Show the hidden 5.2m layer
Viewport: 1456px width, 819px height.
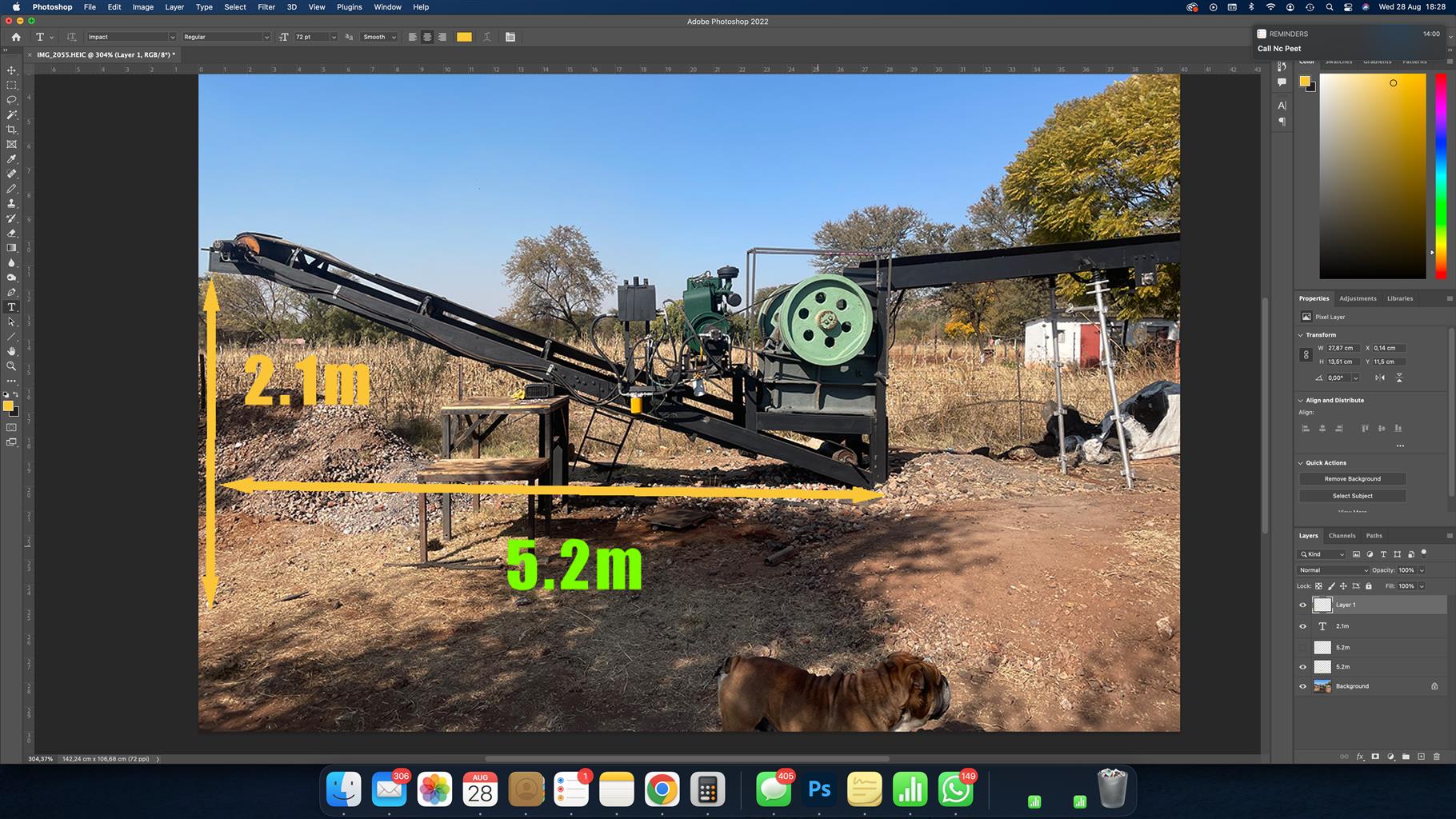click(x=1302, y=647)
